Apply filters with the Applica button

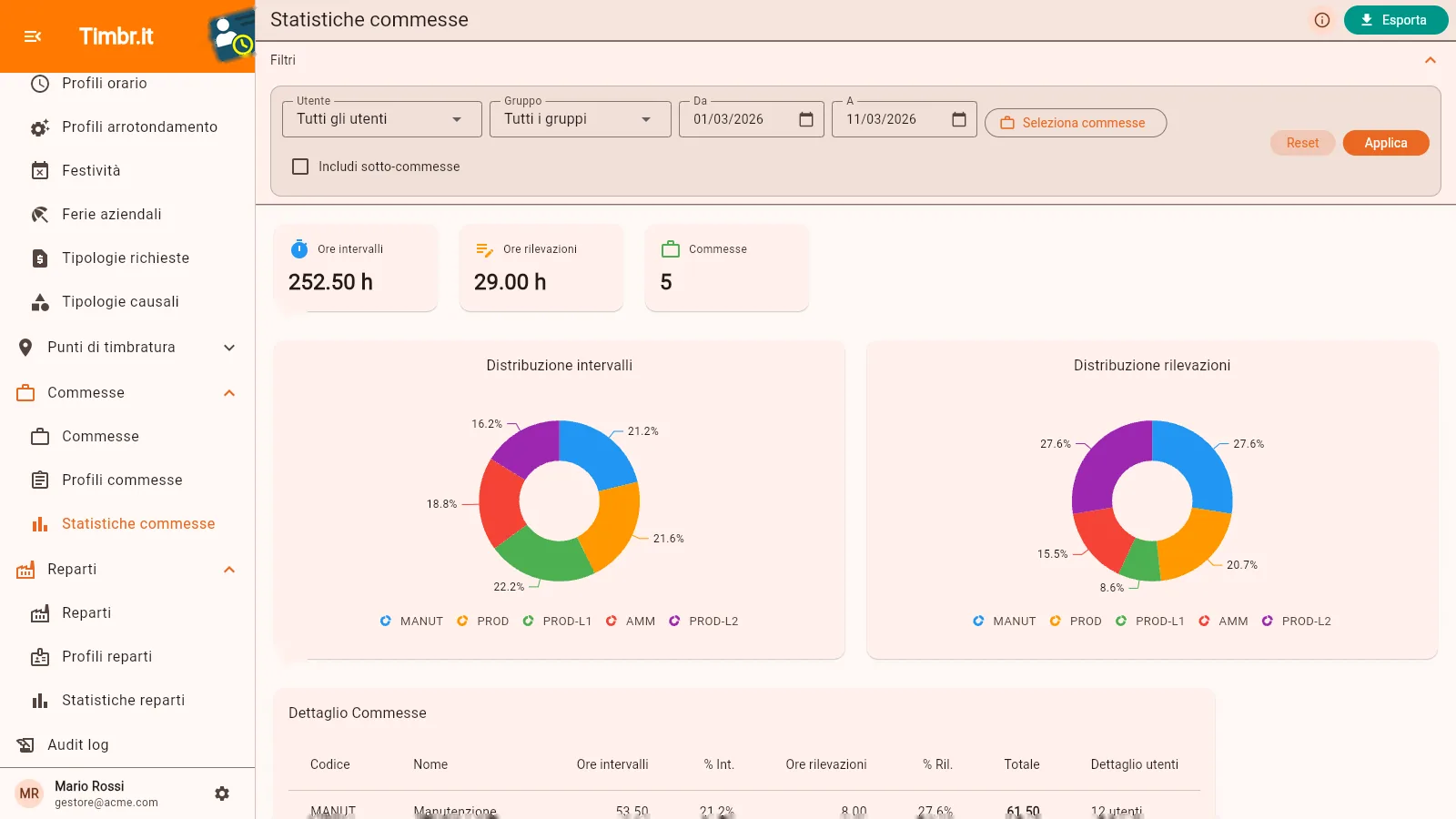pyautogui.click(x=1386, y=143)
